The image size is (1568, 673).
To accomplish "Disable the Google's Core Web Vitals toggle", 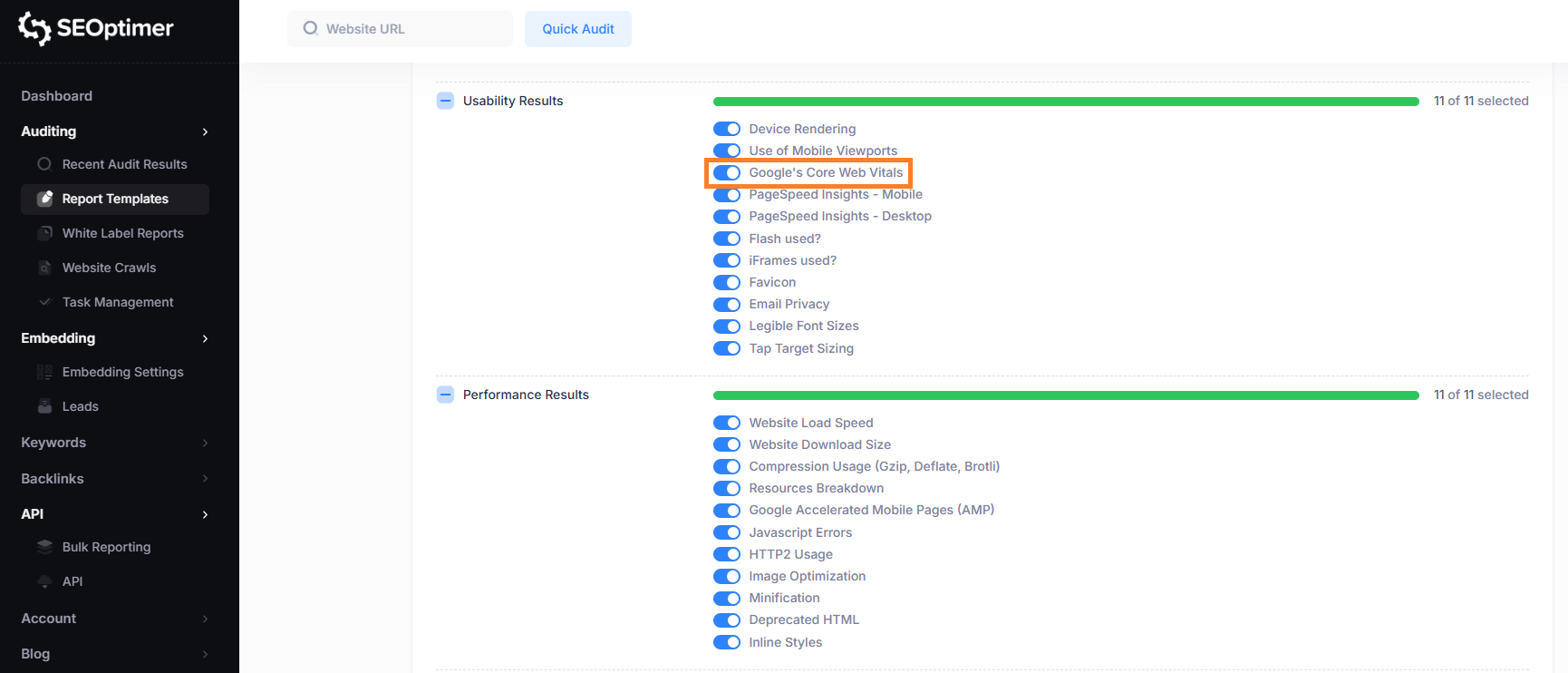I will click(727, 172).
